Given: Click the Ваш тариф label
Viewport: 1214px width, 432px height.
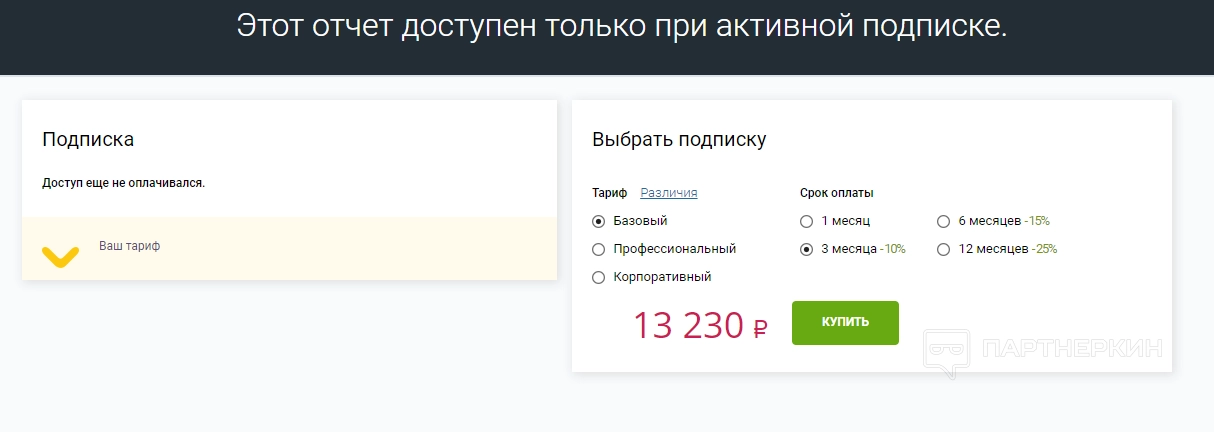Looking at the screenshot, I should pyautogui.click(x=129, y=246).
